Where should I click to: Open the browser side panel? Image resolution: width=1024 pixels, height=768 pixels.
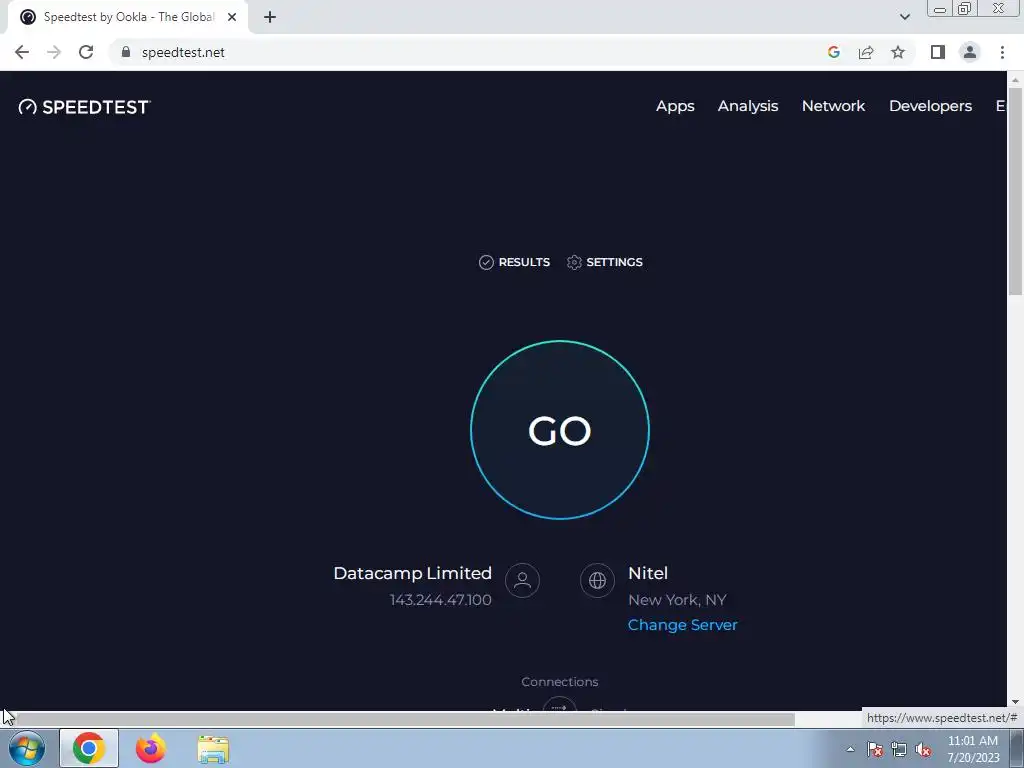point(938,52)
